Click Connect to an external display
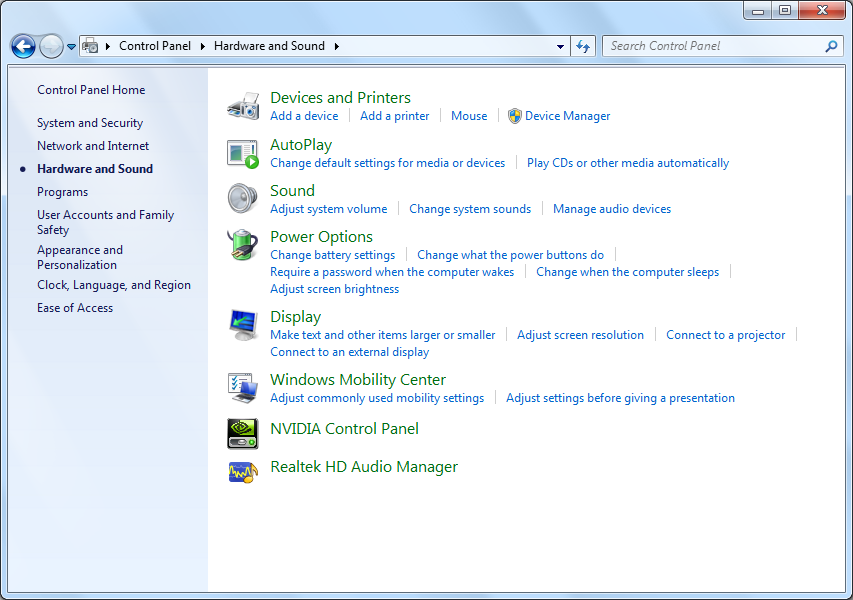 click(x=350, y=352)
